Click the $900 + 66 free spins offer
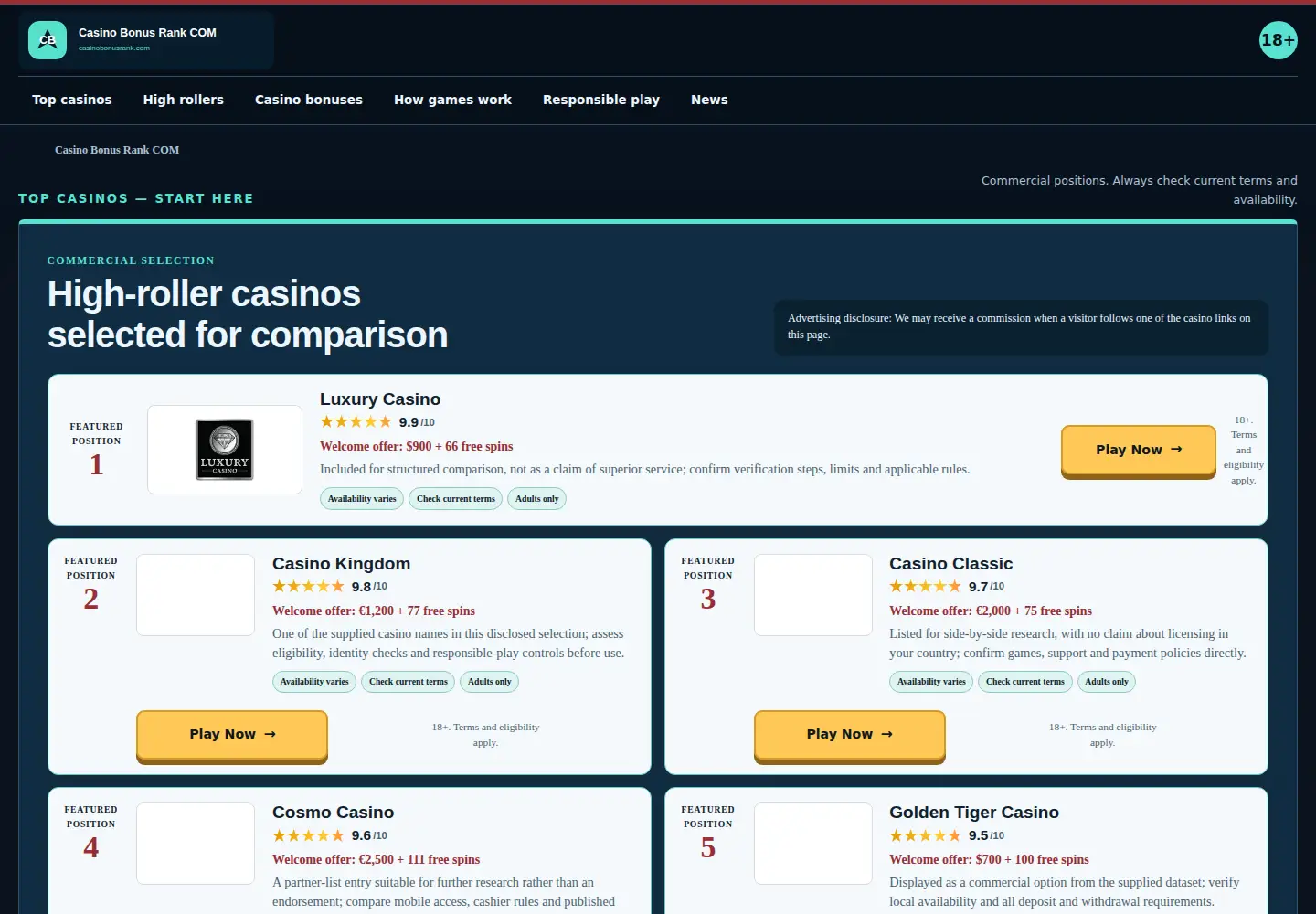Viewport: 1316px width, 914px height. [417, 447]
